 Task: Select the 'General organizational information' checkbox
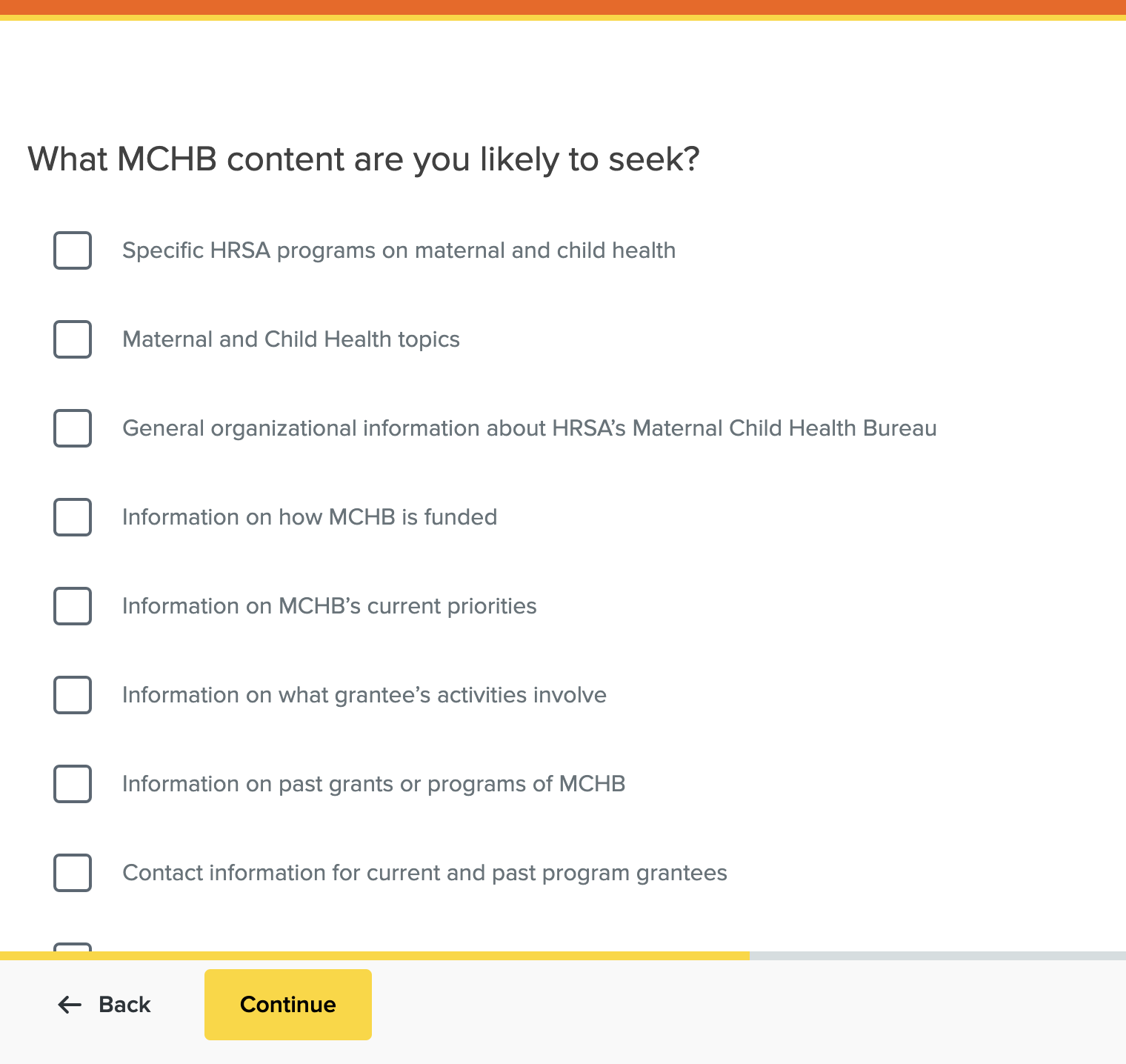73,428
